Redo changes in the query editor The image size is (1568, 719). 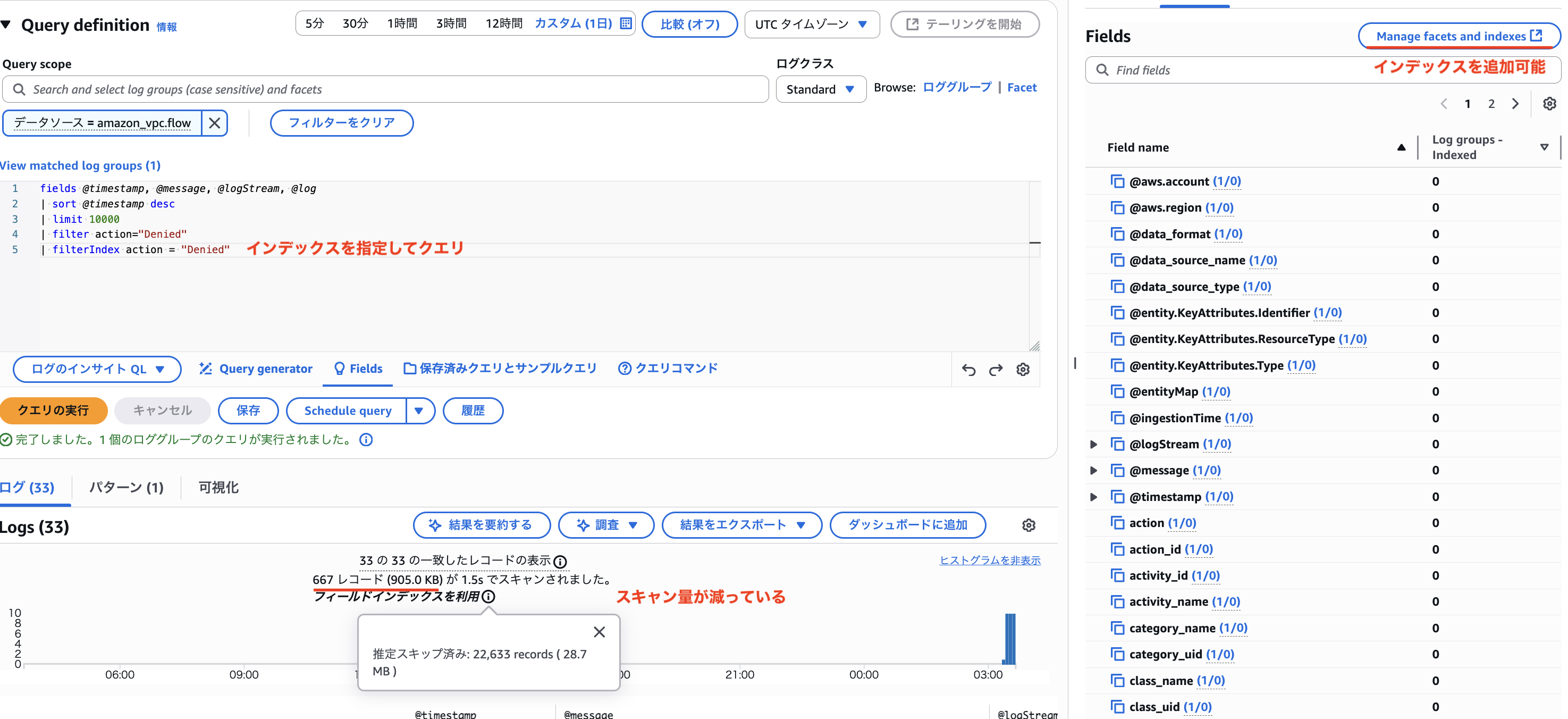[997, 370]
